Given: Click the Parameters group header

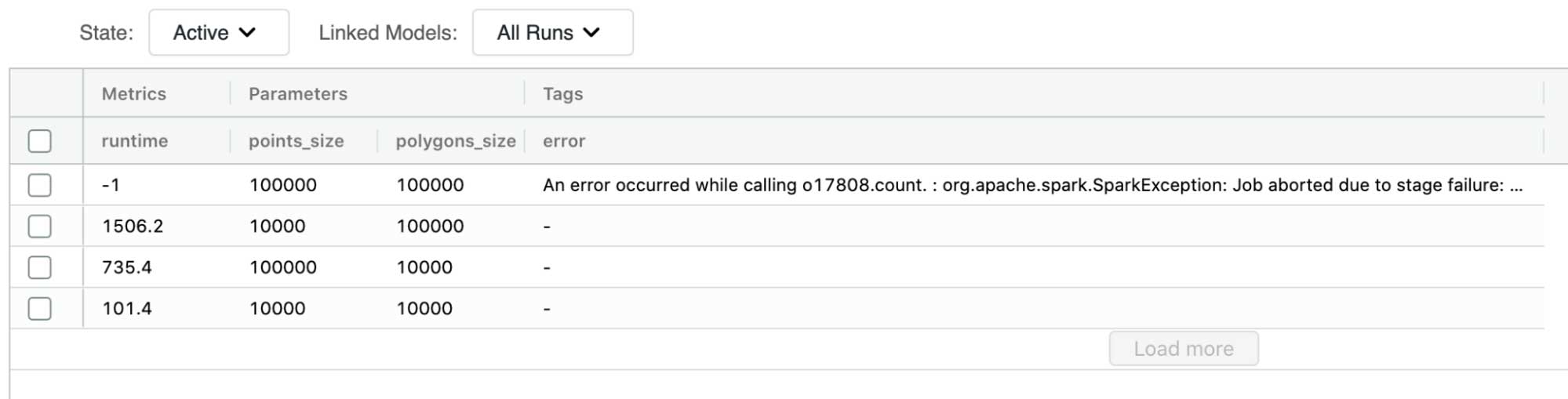Looking at the screenshot, I should point(298,94).
